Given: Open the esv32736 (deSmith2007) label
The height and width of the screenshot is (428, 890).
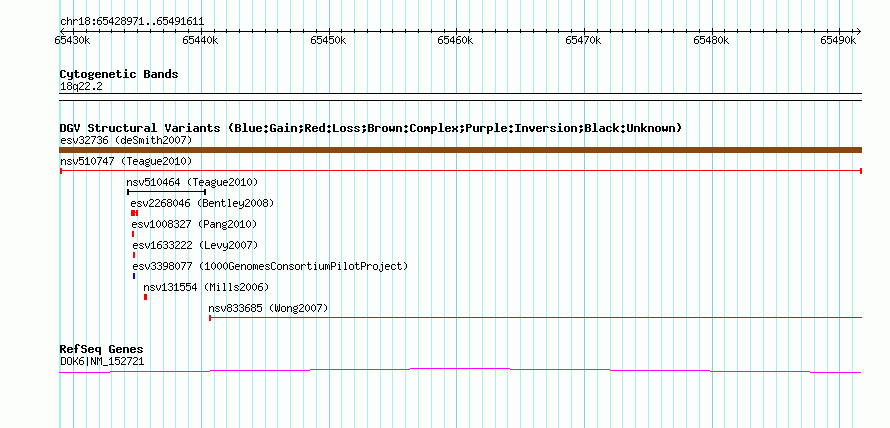Looking at the screenshot, I should (x=126, y=140).
